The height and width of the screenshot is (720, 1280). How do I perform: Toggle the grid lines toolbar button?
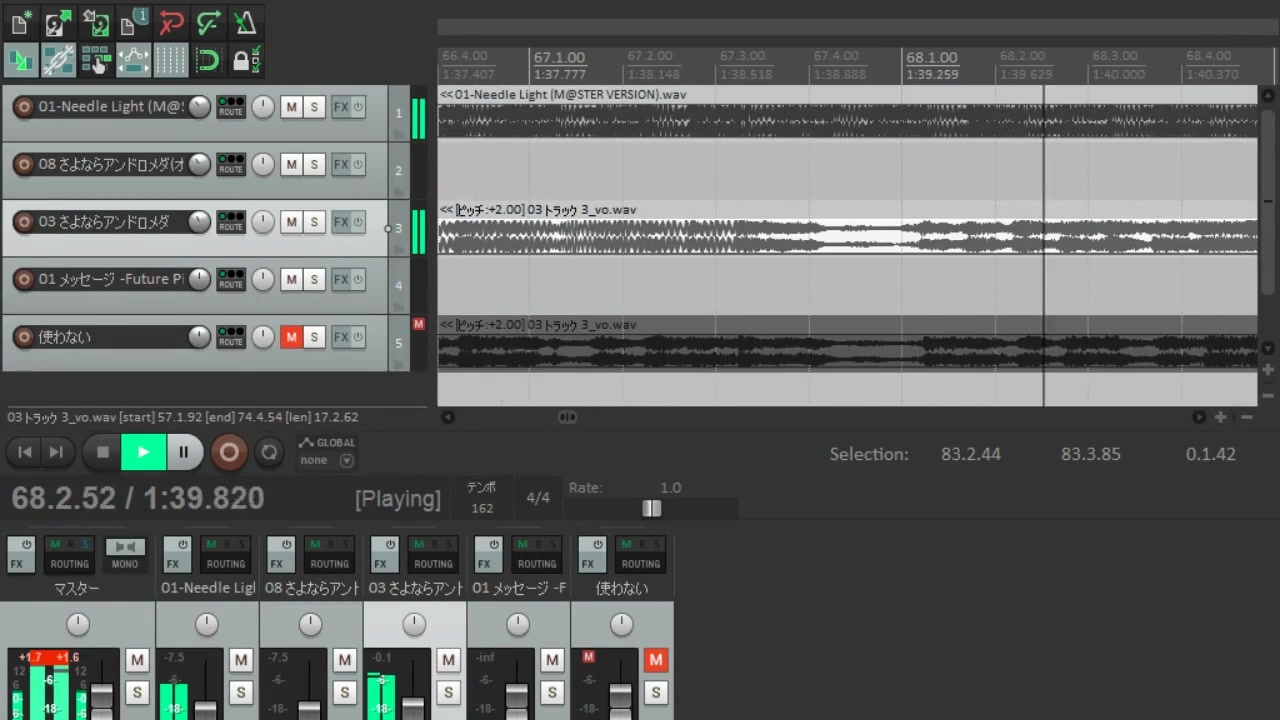(171, 60)
